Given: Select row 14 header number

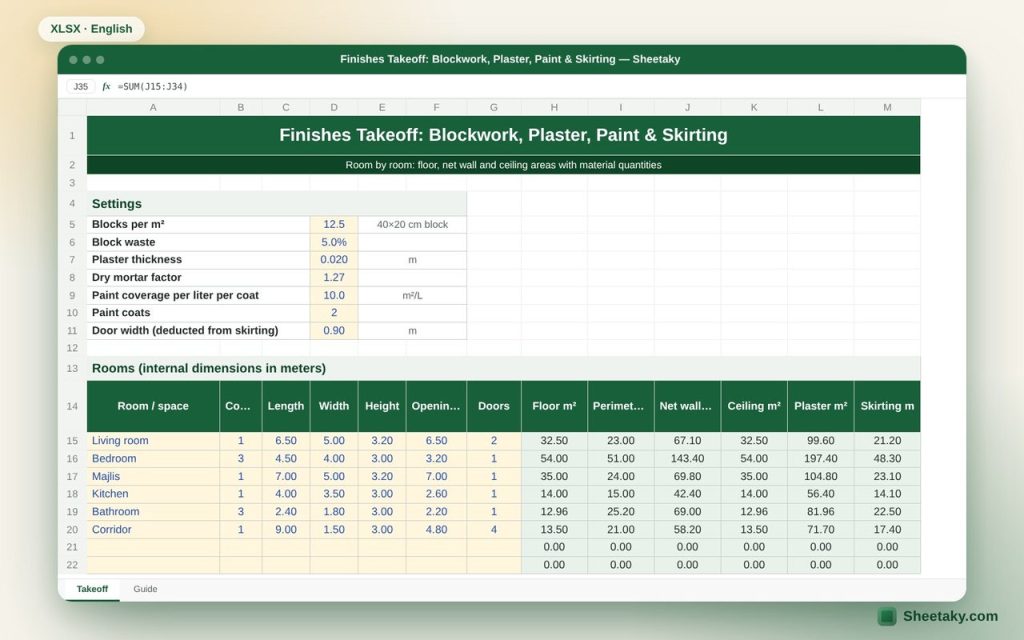Looking at the screenshot, I should [72, 406].
